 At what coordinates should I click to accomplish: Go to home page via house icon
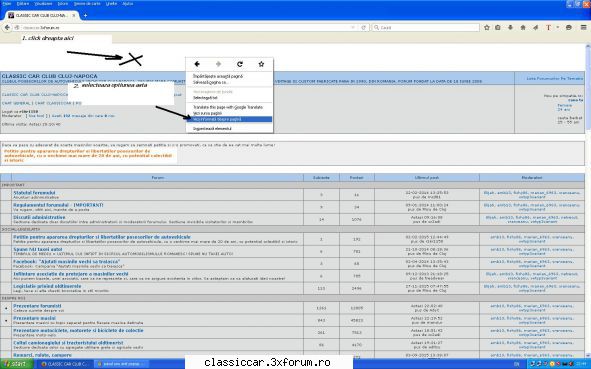[x=523, y=28]
